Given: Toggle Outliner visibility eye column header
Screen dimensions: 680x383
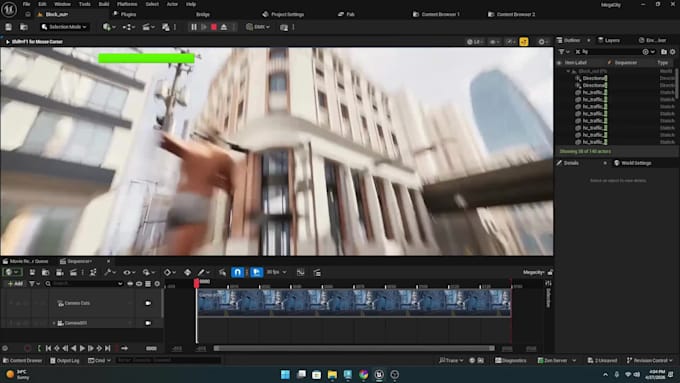Looking at the screenshot, I should pyautogui.click(x=559, y=62).
